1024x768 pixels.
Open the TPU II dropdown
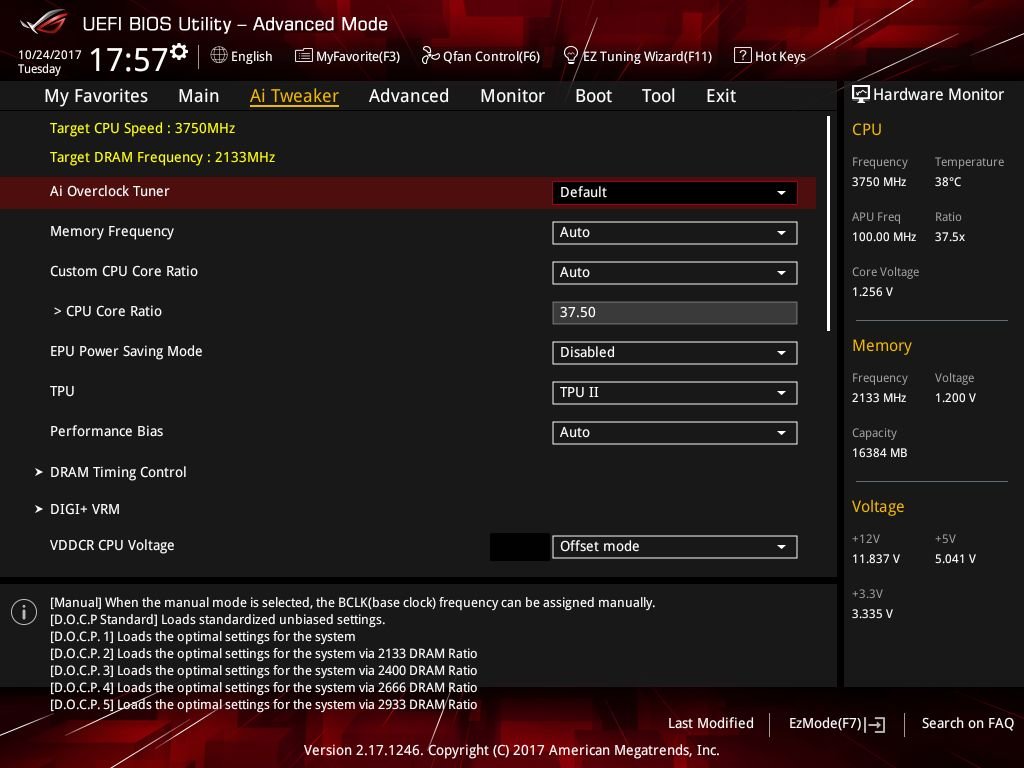(x=674, y=392)
